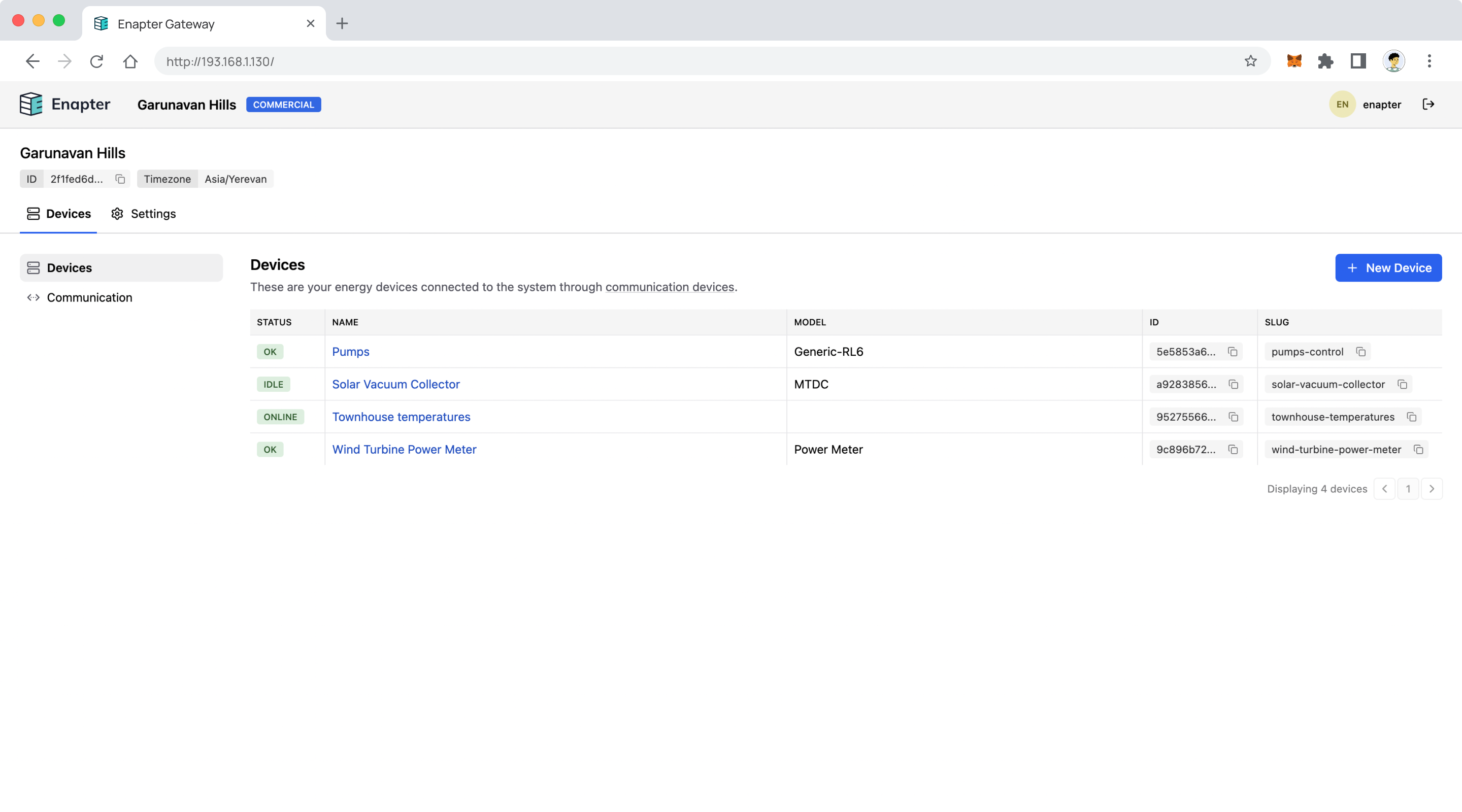Image resolution: width=1462 pixels, height=812 pixels.
Task: Copy the site ID 2f1fed6d
Action: click(120, 179)
